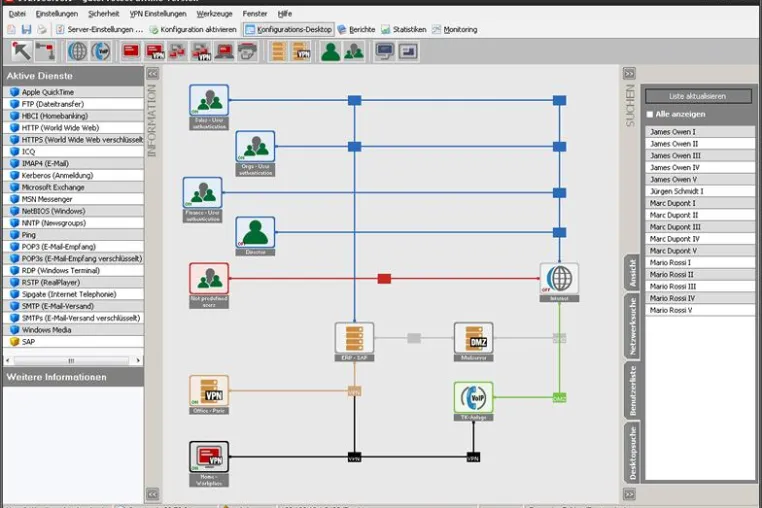This screenshot has width=762, height=508.
Task: Open the Werkzeuge menu
Action: click(214, 14)
